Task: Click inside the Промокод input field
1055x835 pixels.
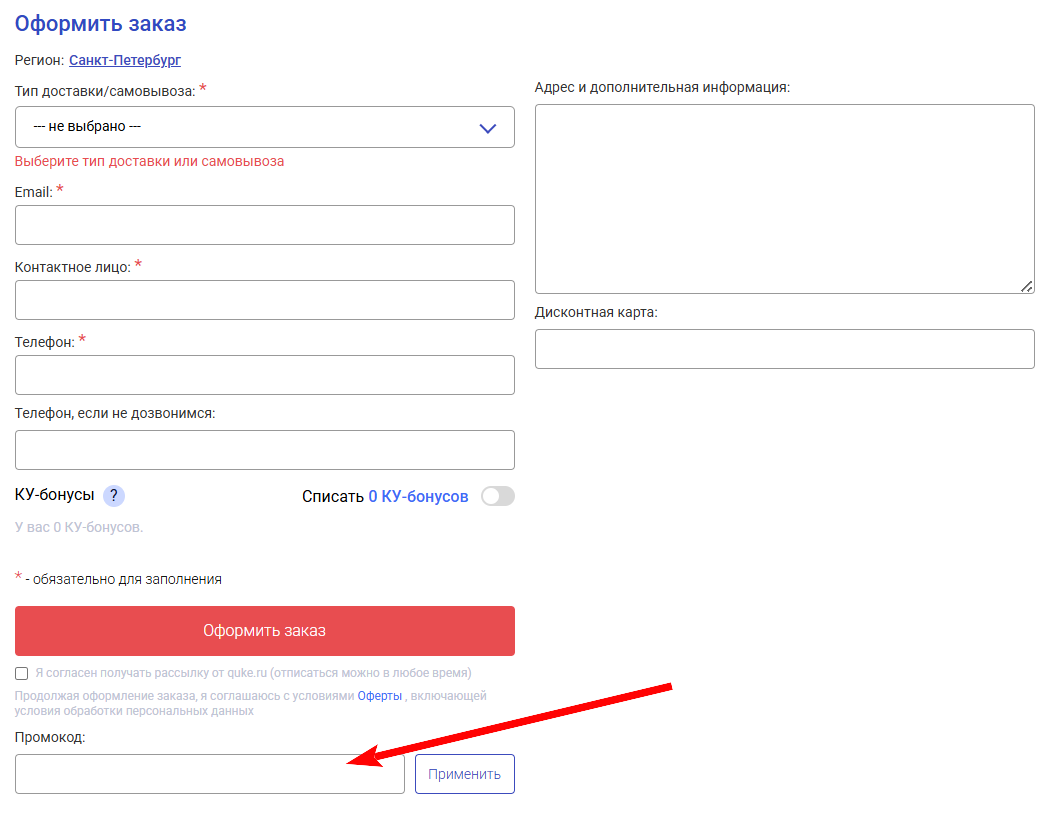Action: coord(210,774)
